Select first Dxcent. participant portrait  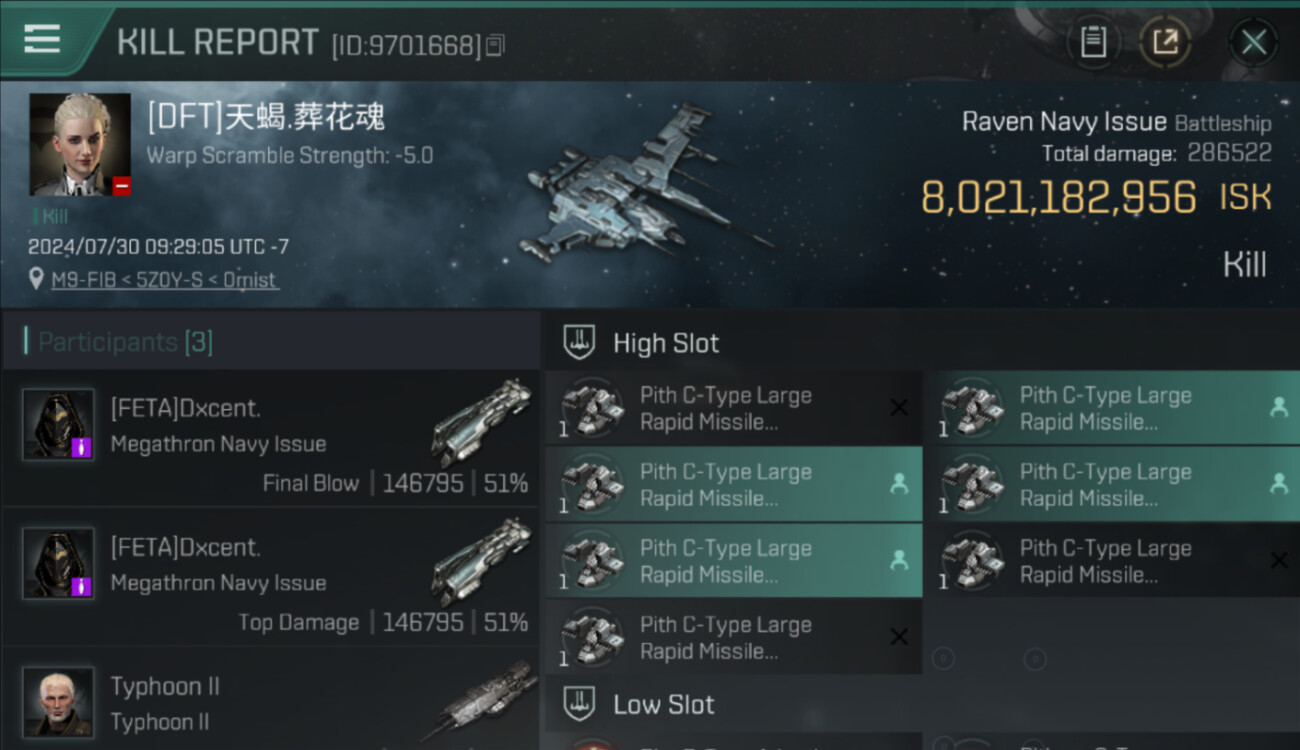[x=58, y=424]
